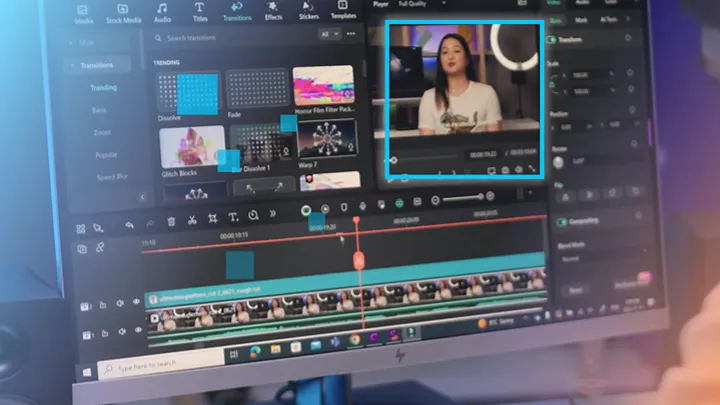Switch to the Audio tab
Viewport: 720px width, 405px height.
pos(162,13)
